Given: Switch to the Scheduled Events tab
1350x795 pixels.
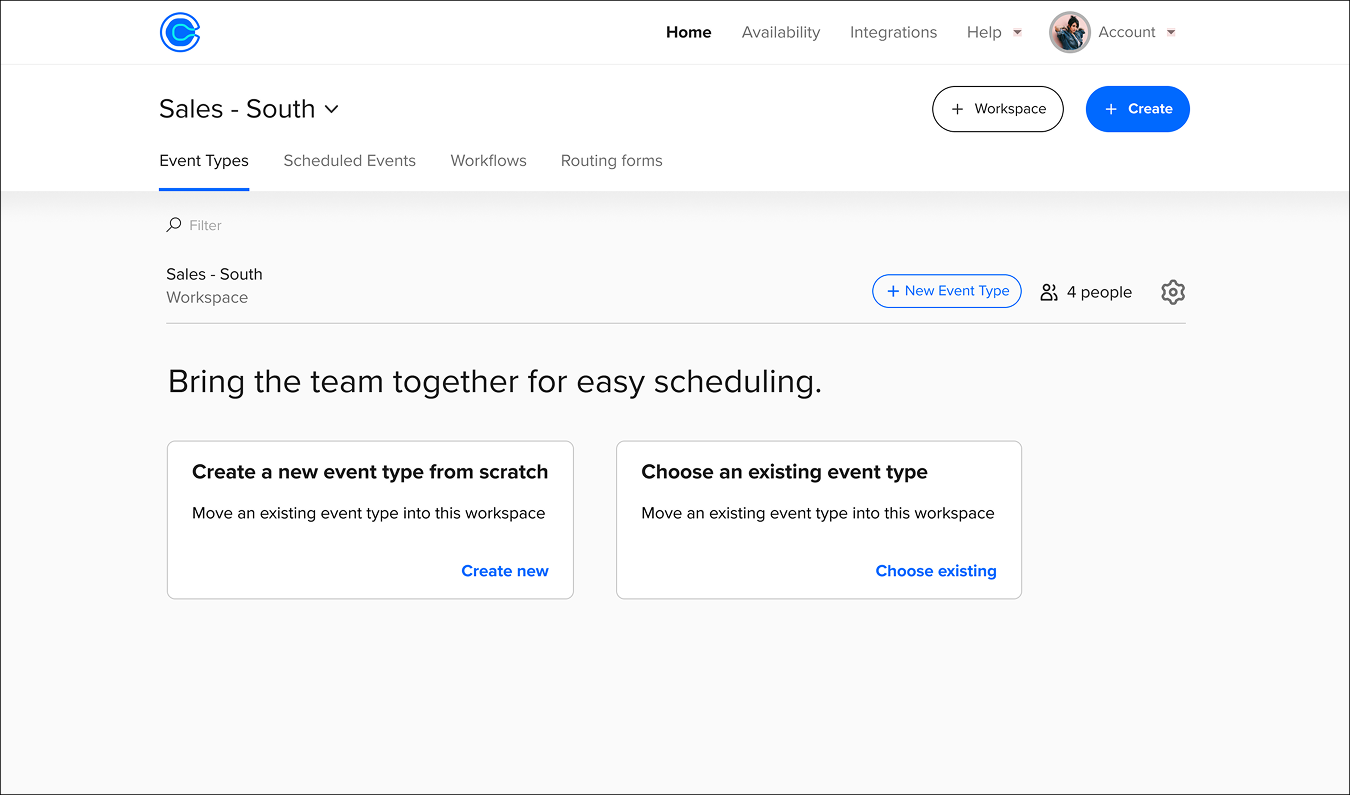Looking at the screenshot, I should (x=349, y=160).
